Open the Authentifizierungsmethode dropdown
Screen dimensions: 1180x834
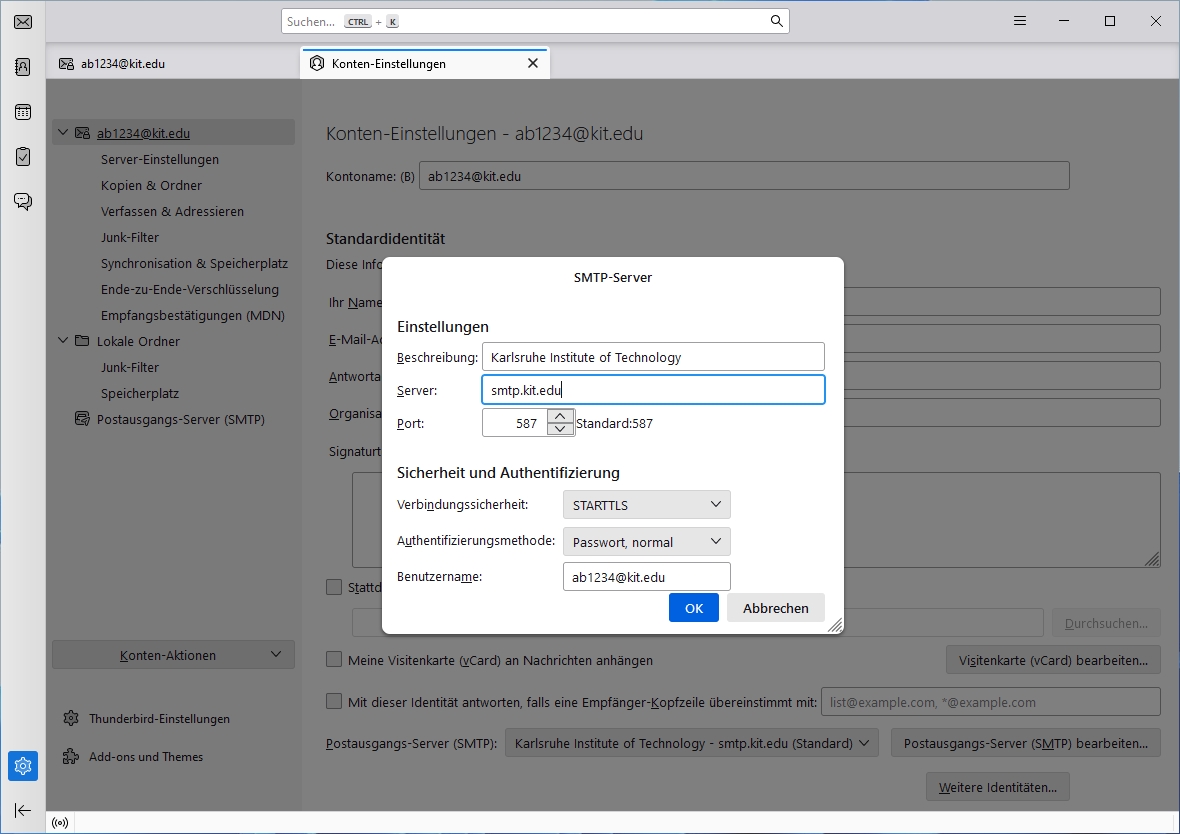(646, 542)
